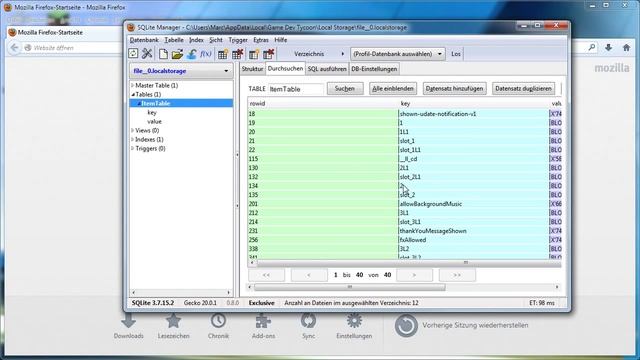This screenshot has height=360, width=640.
Task: Select the row with key 'slot_1L1'
Action: coord(404,150)
